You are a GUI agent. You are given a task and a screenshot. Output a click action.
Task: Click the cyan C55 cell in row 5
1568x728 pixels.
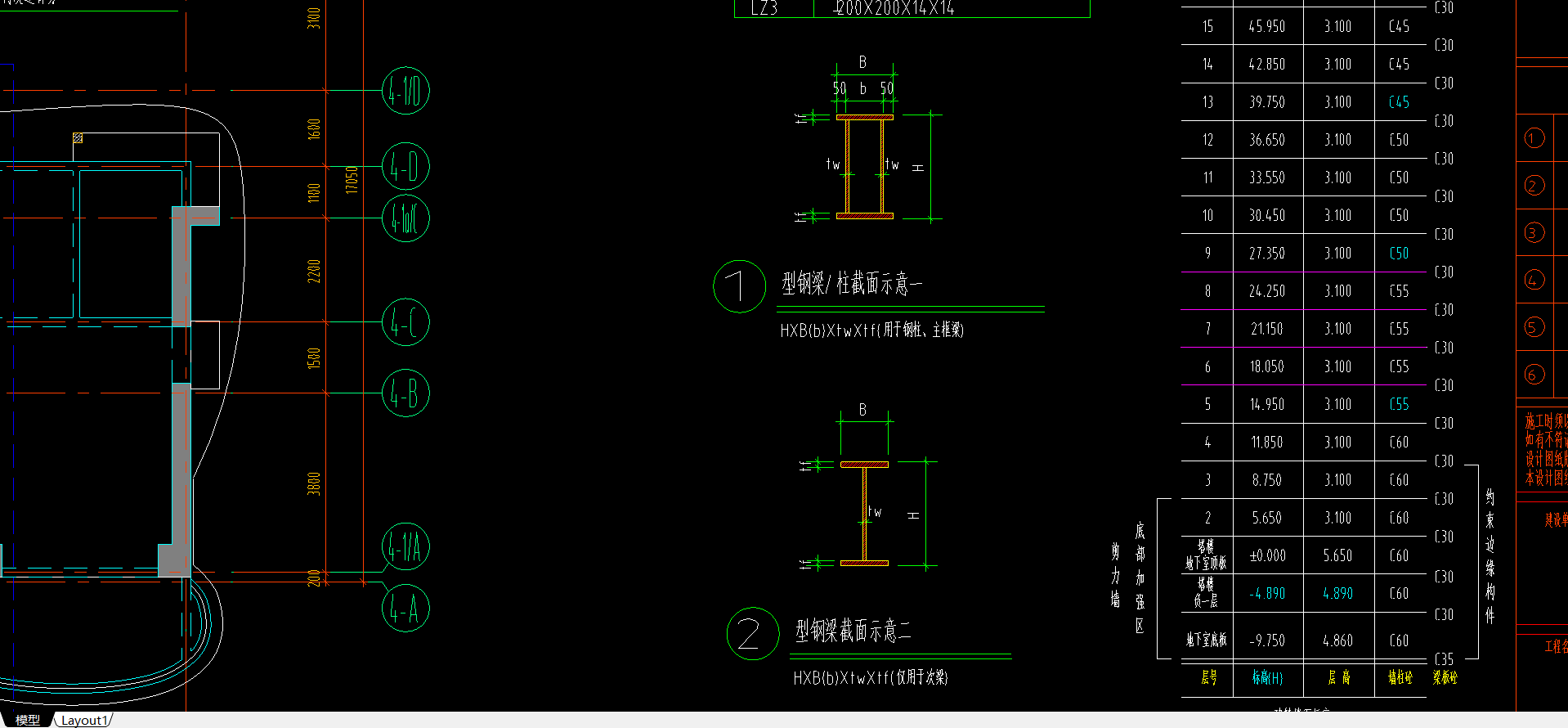tap(1399, 404)
